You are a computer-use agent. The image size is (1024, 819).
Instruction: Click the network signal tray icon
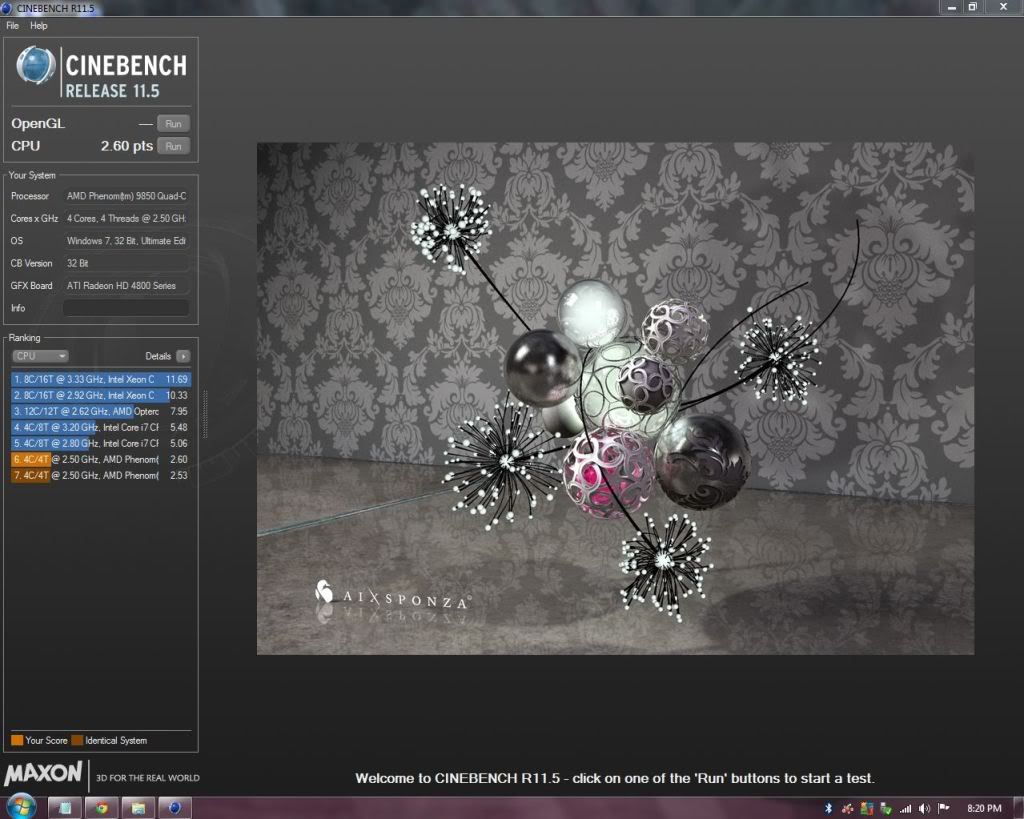pyautogui.click(x=905, y=809)
